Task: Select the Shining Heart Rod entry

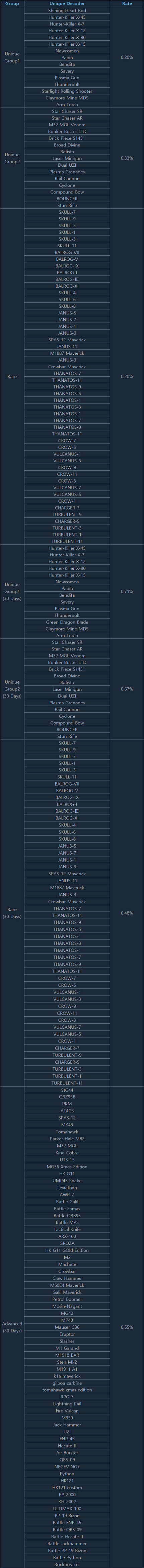Action: [x=67, y=10]
